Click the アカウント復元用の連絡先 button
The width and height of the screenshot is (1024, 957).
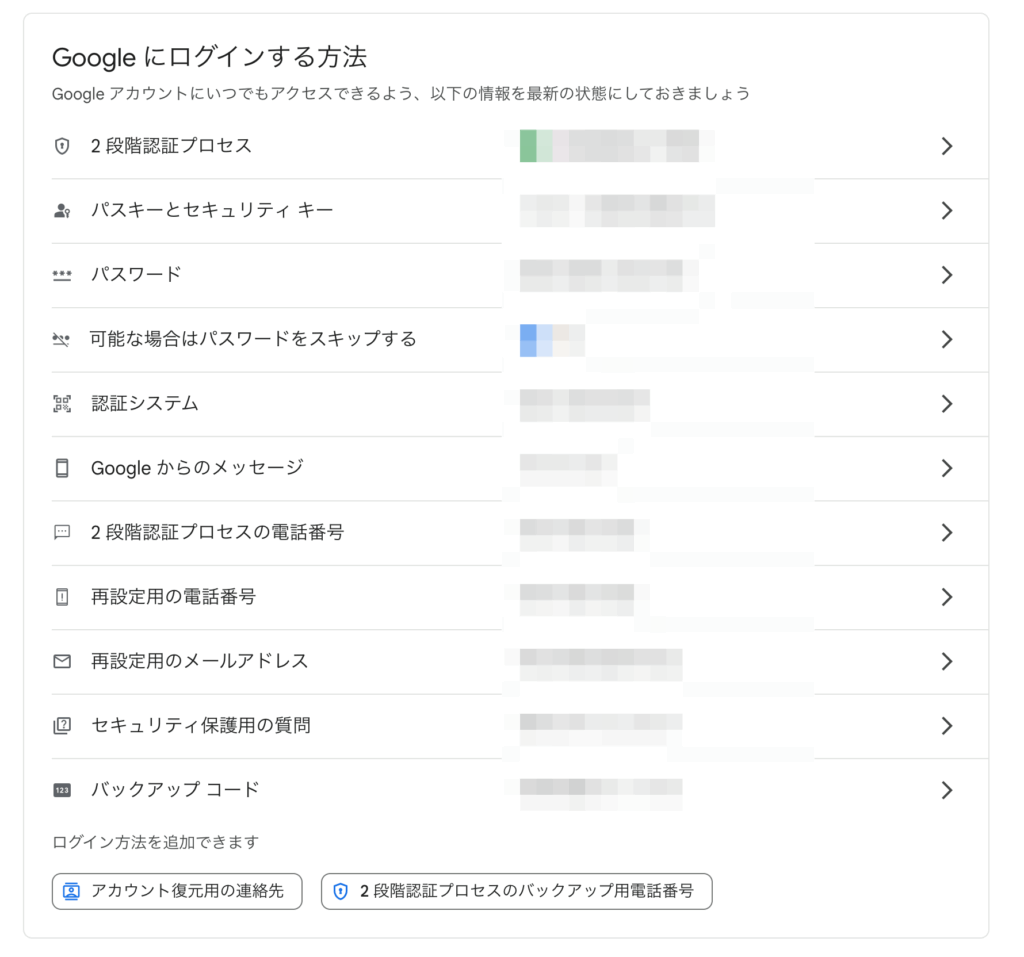click(177, 891)
